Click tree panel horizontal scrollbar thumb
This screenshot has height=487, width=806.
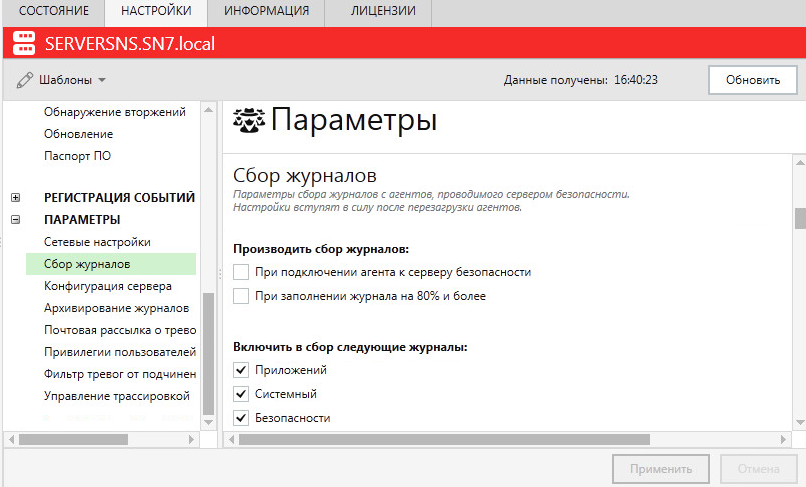pos(74,440)
